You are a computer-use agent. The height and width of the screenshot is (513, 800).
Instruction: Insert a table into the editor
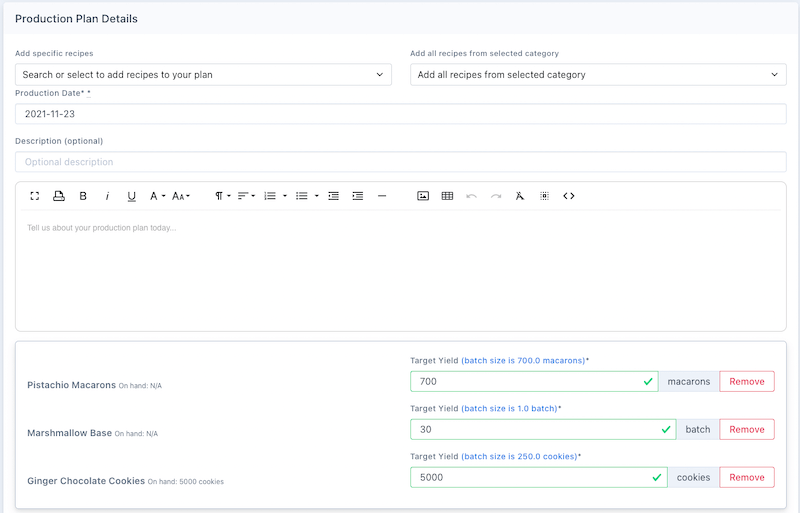tap(447, 196)
